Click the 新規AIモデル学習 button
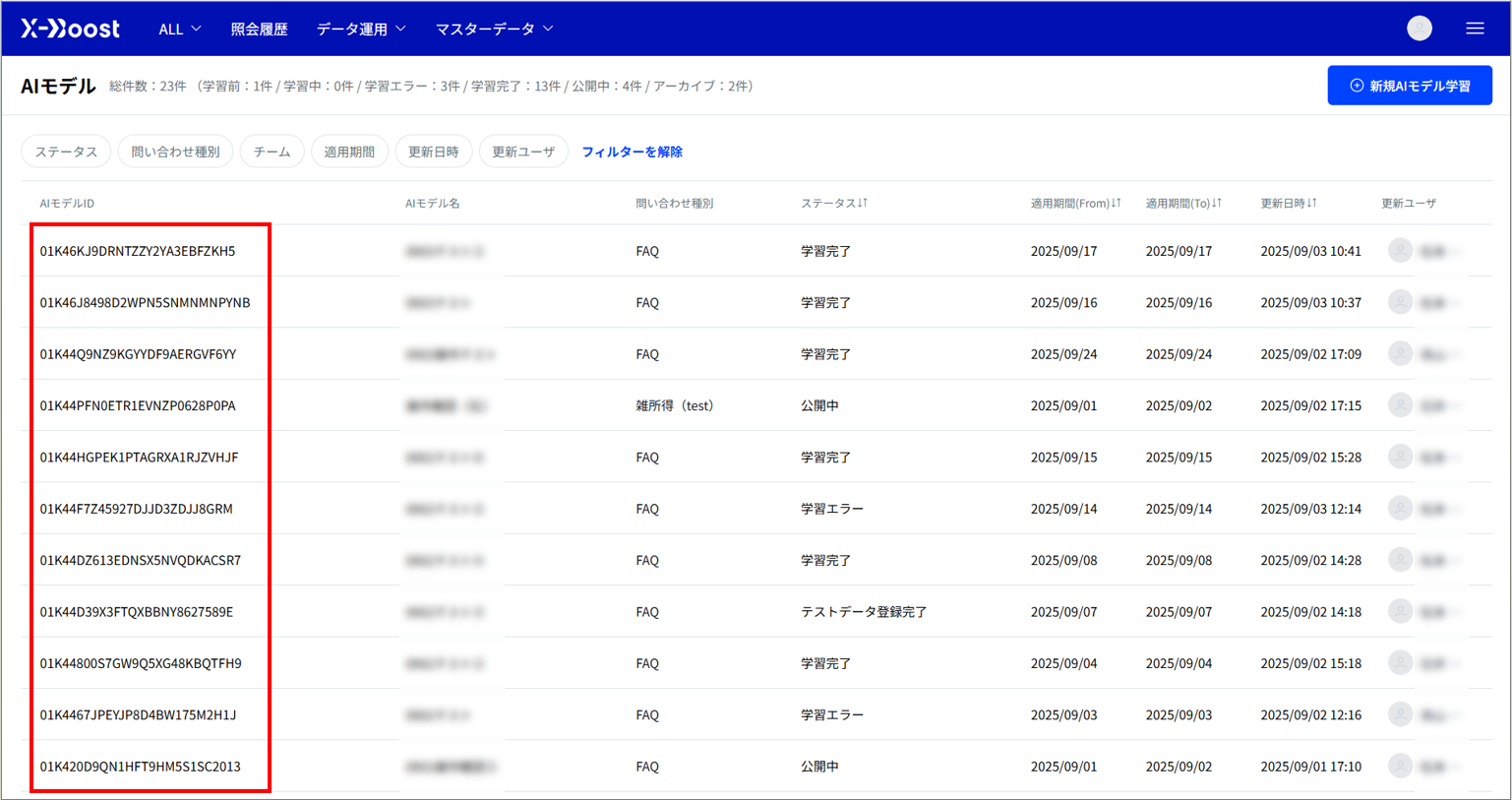Image resolution: width=1512 pixels, height=800 pixels. point(1410,86)
